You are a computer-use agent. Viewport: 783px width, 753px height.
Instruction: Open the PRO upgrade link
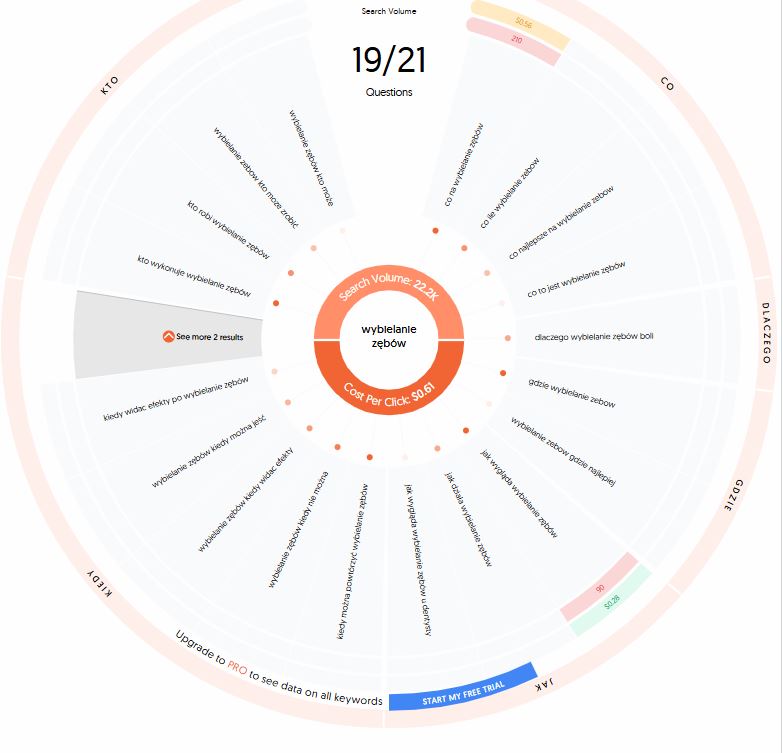[x=237, y=666]
